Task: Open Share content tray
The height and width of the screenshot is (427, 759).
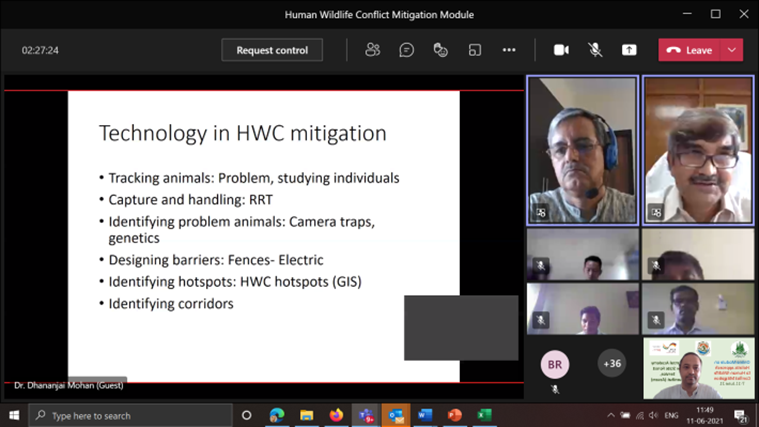Action: (x=629, y=50)
